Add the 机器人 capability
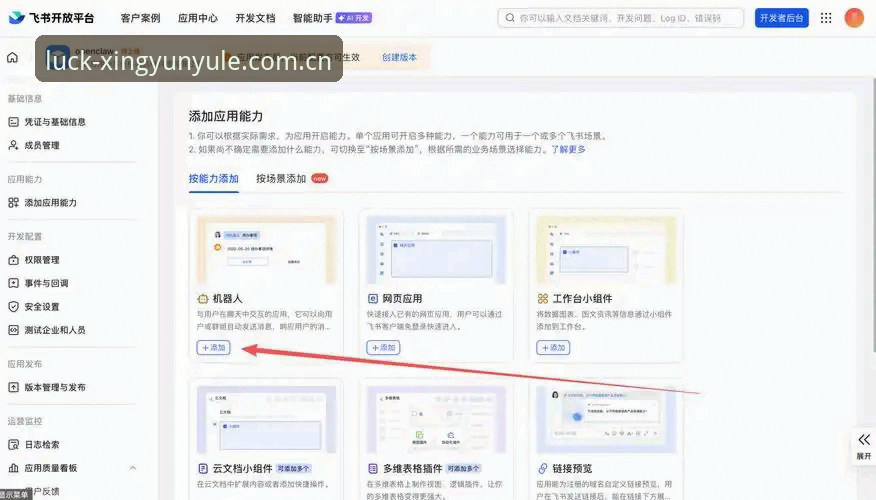 pos(213,347)
